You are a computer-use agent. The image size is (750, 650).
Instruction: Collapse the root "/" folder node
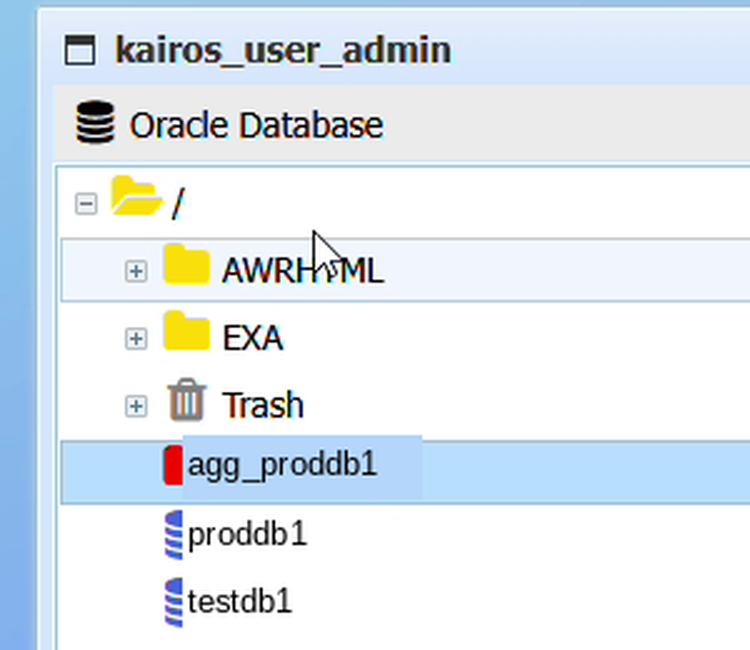[x=86, y=204]
